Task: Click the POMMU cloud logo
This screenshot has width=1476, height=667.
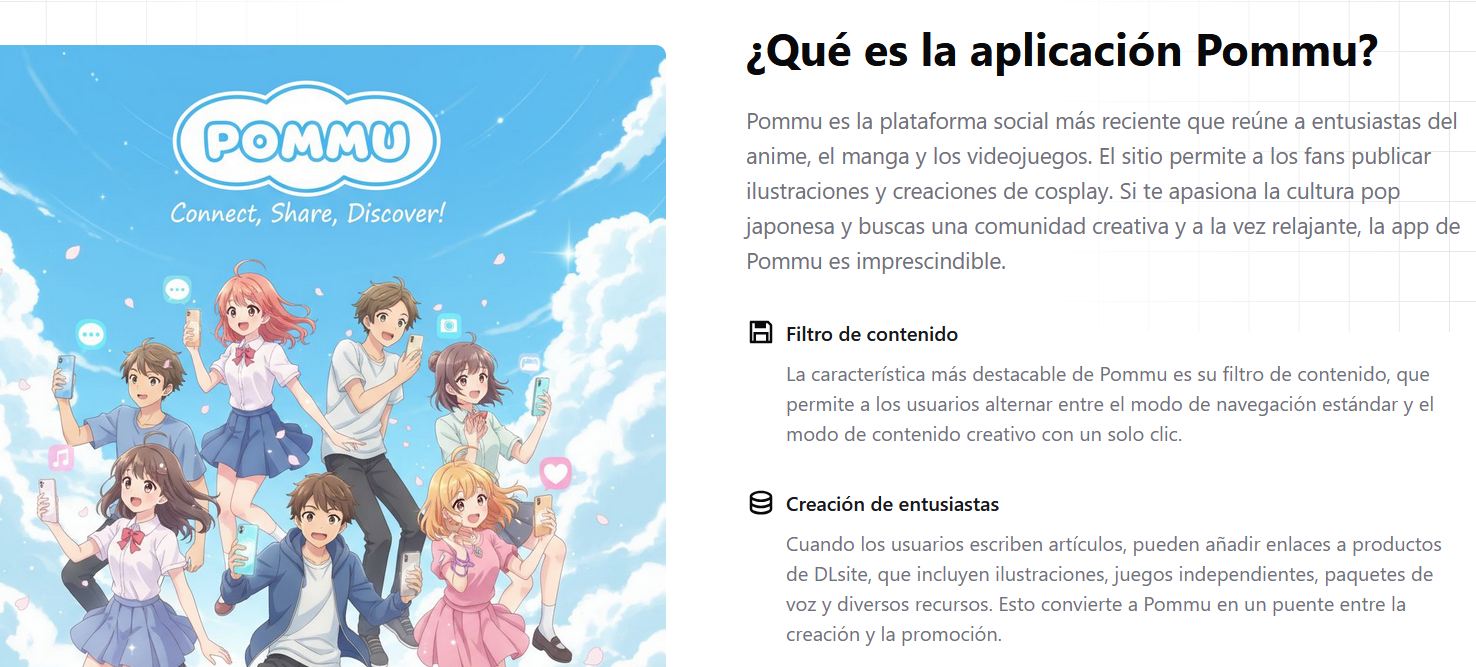Action: coord(307,141)
